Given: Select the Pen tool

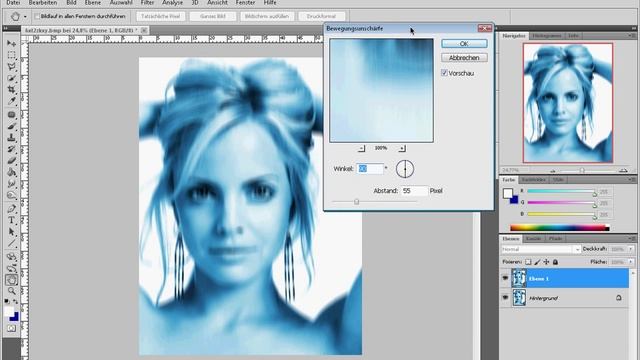Looking at the screenshot, I should click(11, 209).
